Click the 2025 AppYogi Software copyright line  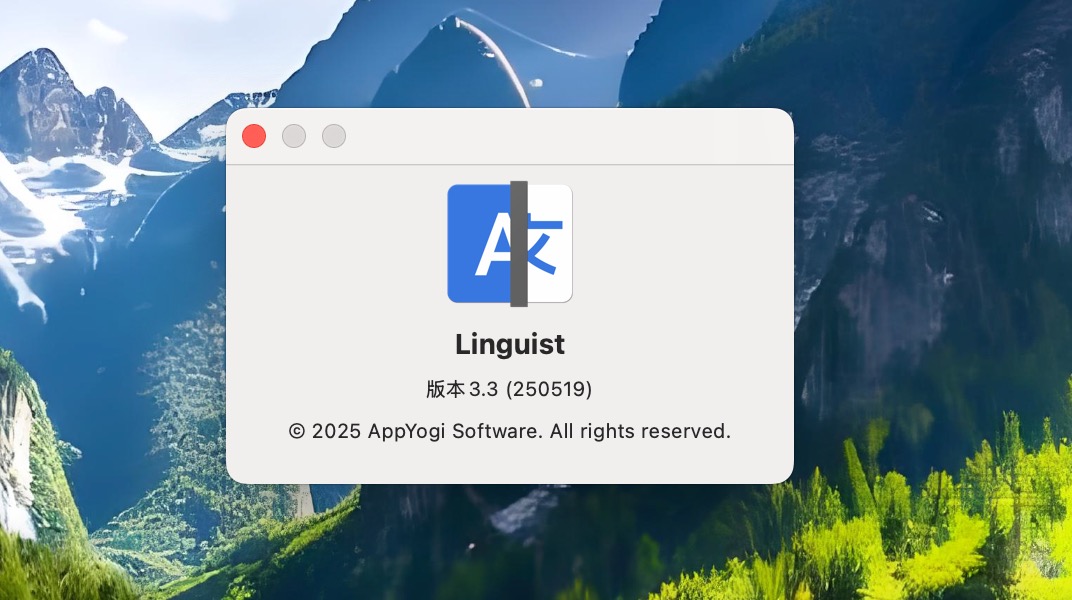pyautogui.click(x=510, y=431)
